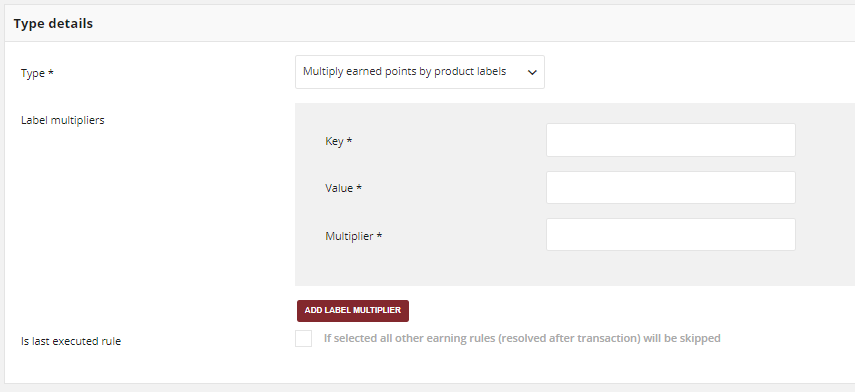Focus the Value input field

(671, 188)
